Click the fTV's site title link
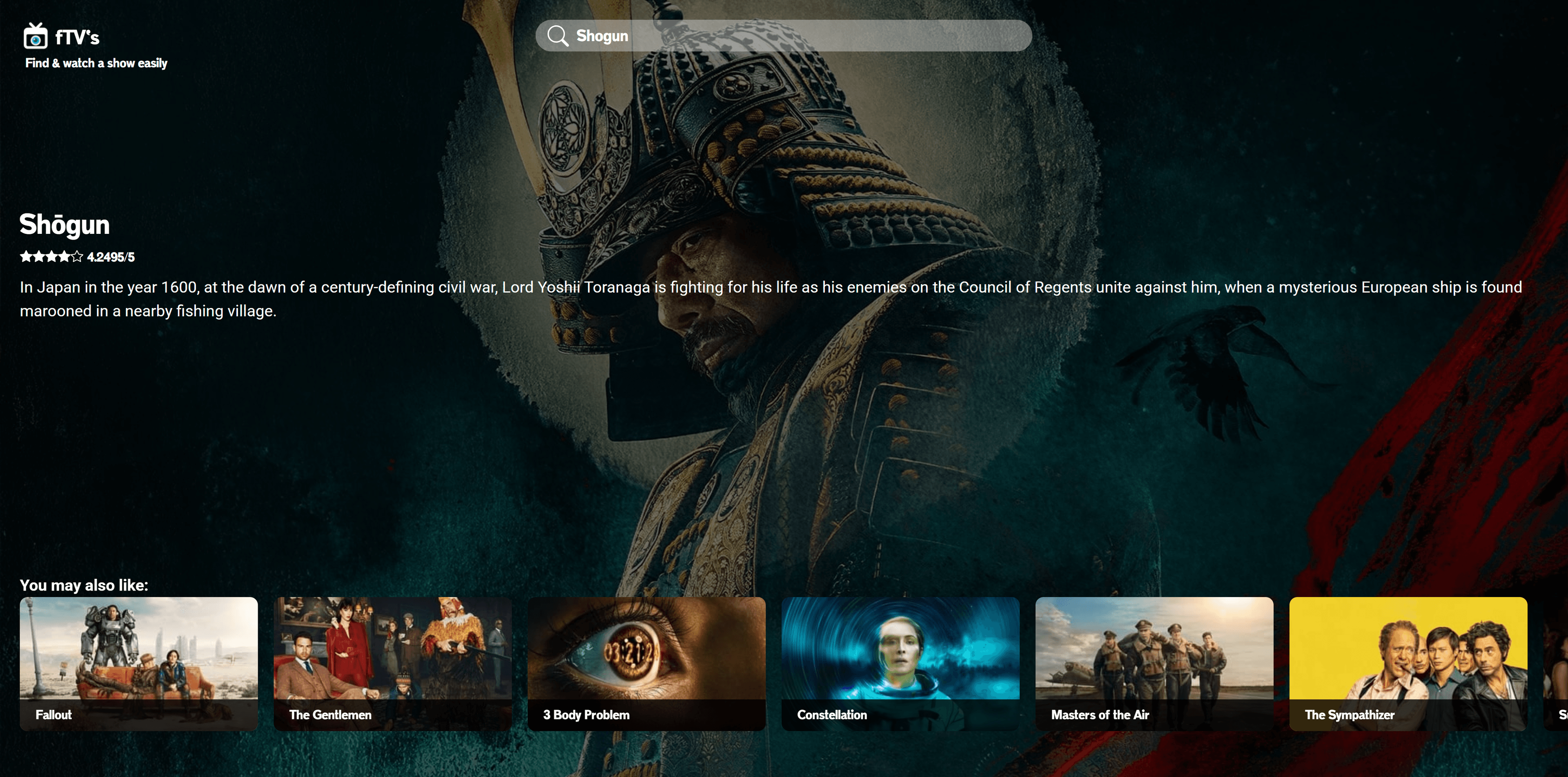Screen dimensions: 1568x777 pyautogui.click(x=77, y=38)
